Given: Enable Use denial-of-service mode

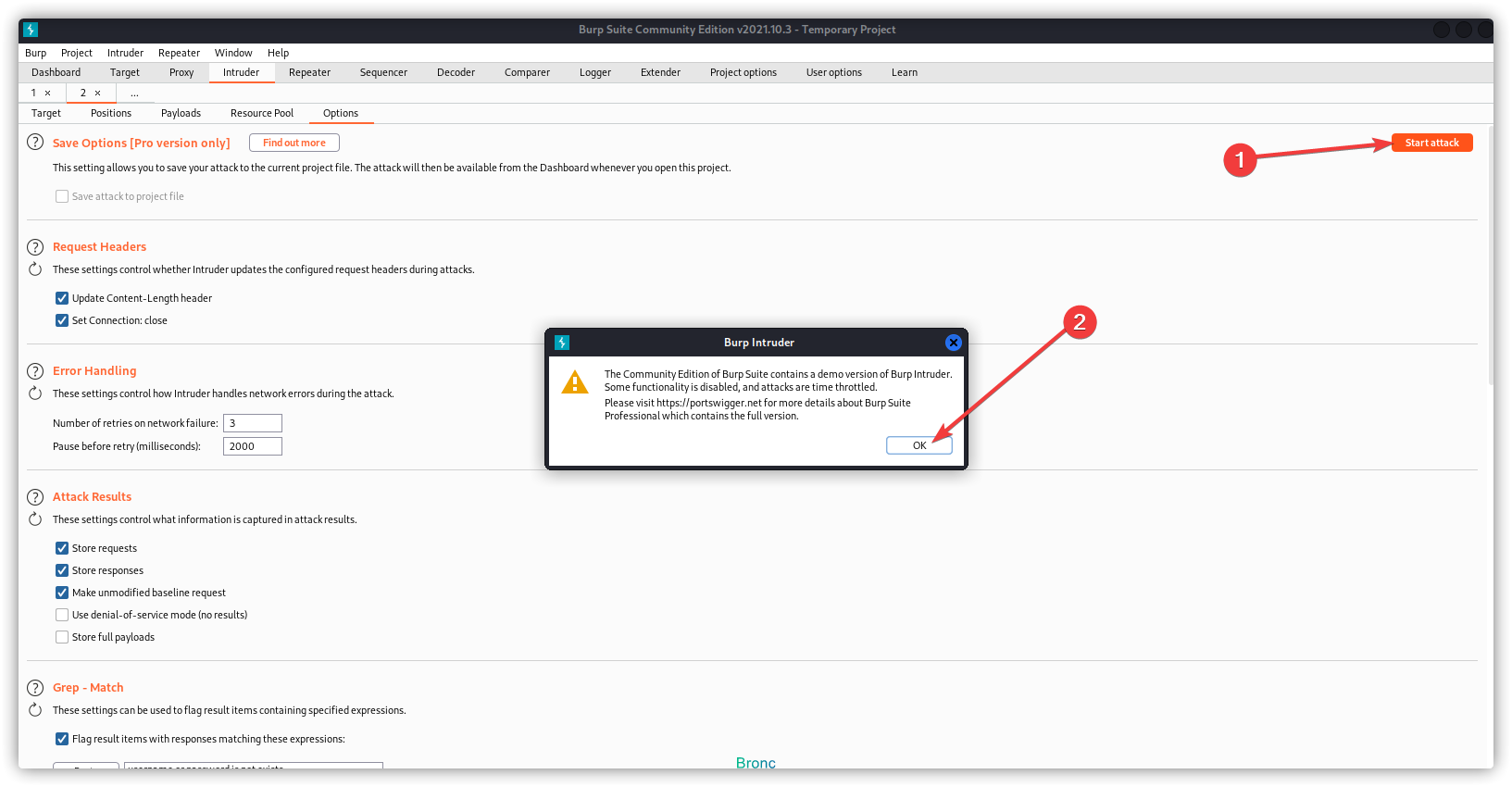Looking at the screenshot, I should click(x=62, y=615).
